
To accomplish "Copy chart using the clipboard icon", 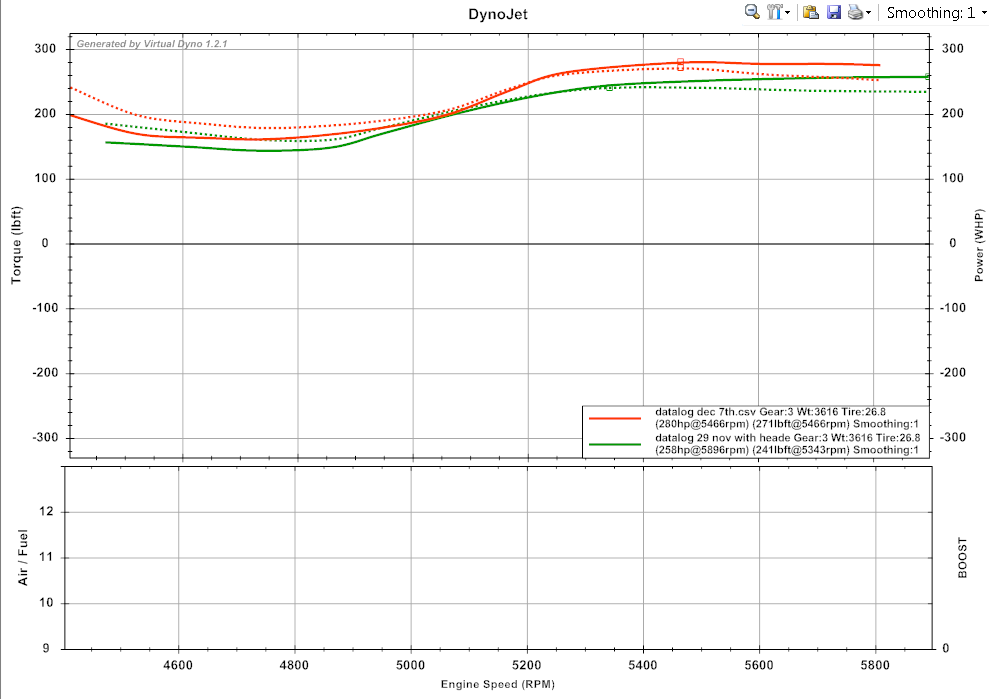I will click(811, 12).
